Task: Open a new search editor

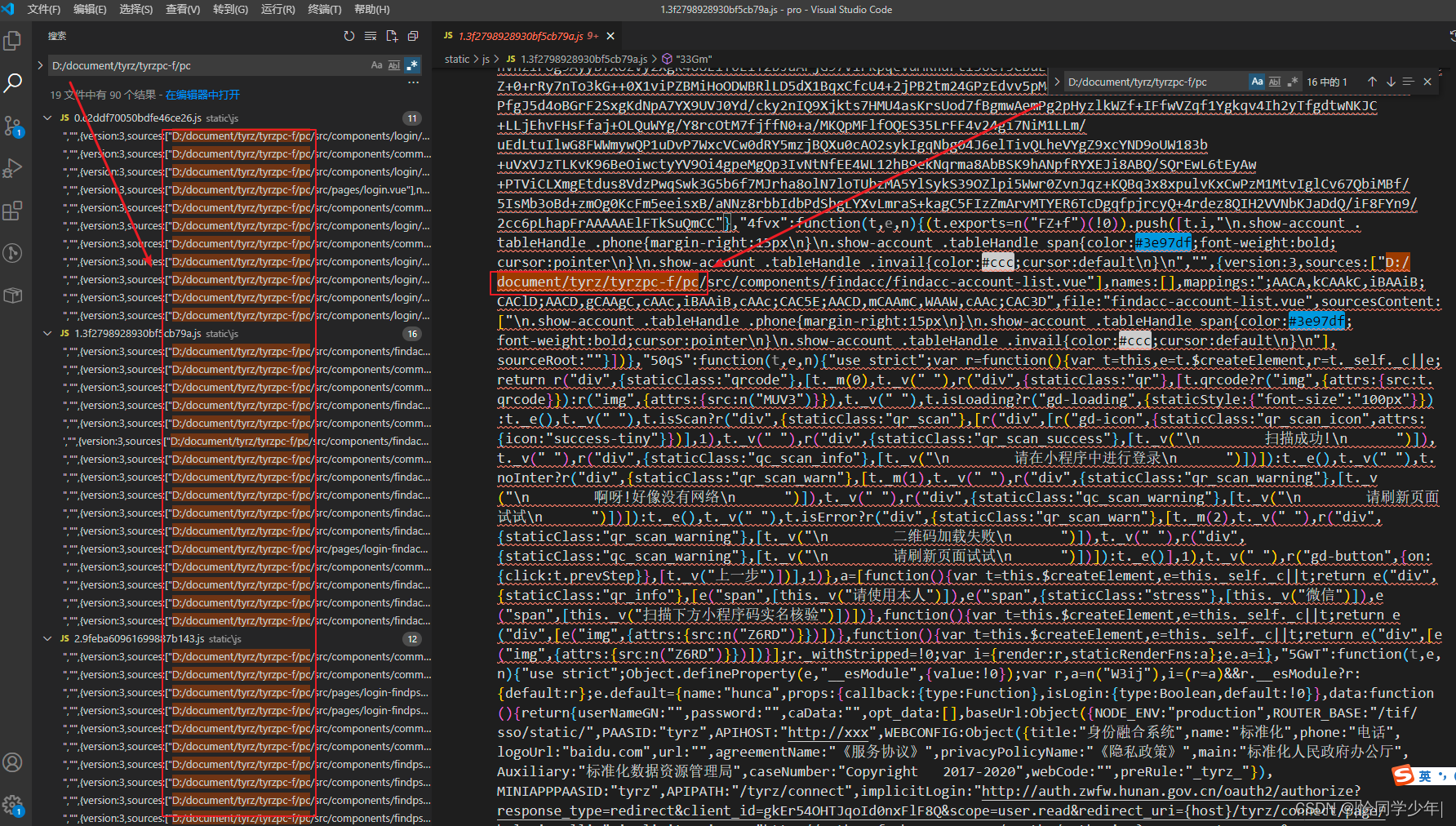Action: pyautogui.click(x=392, y=36)
